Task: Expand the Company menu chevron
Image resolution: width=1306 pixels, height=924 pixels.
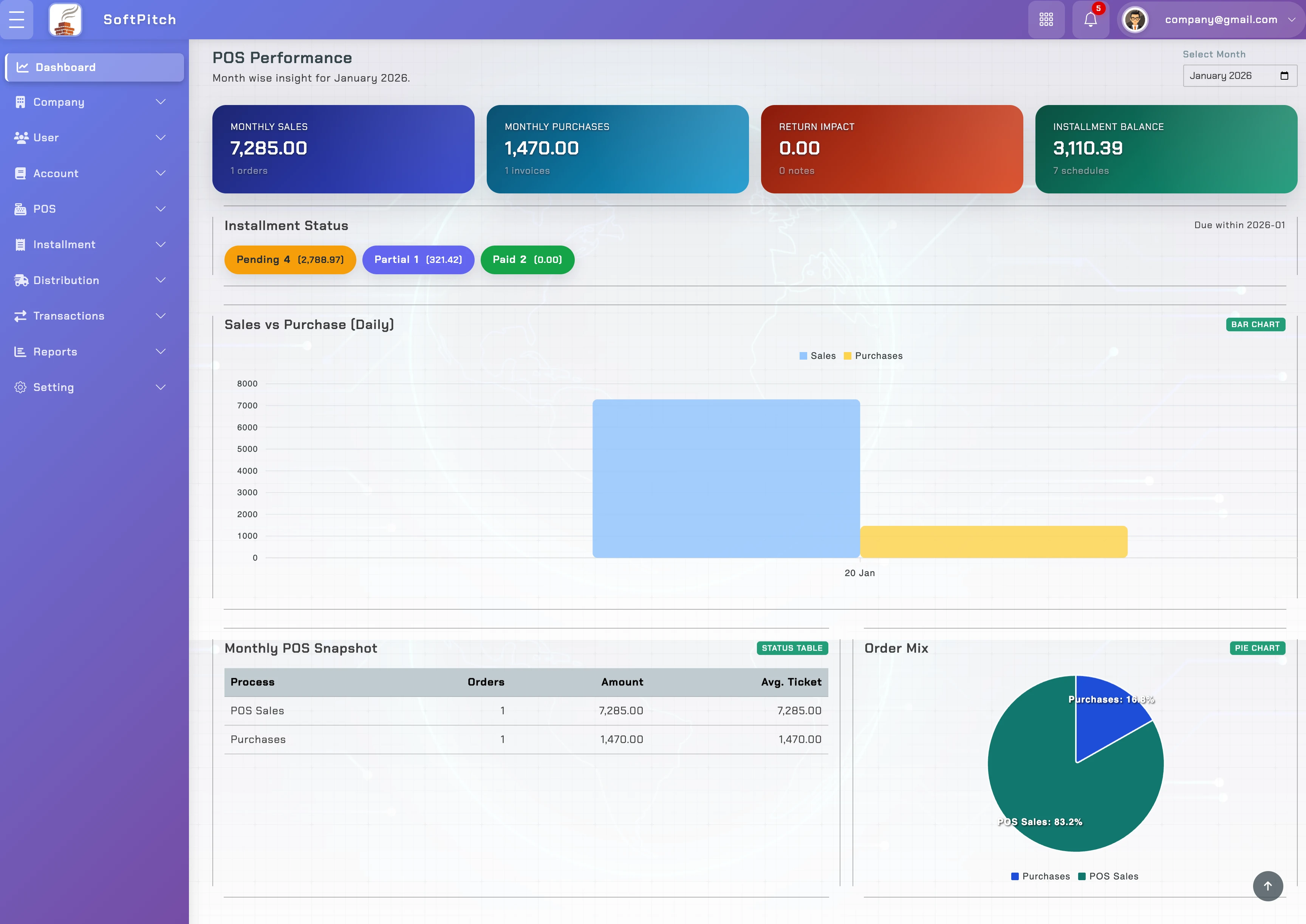Action: tap(161, 102)
